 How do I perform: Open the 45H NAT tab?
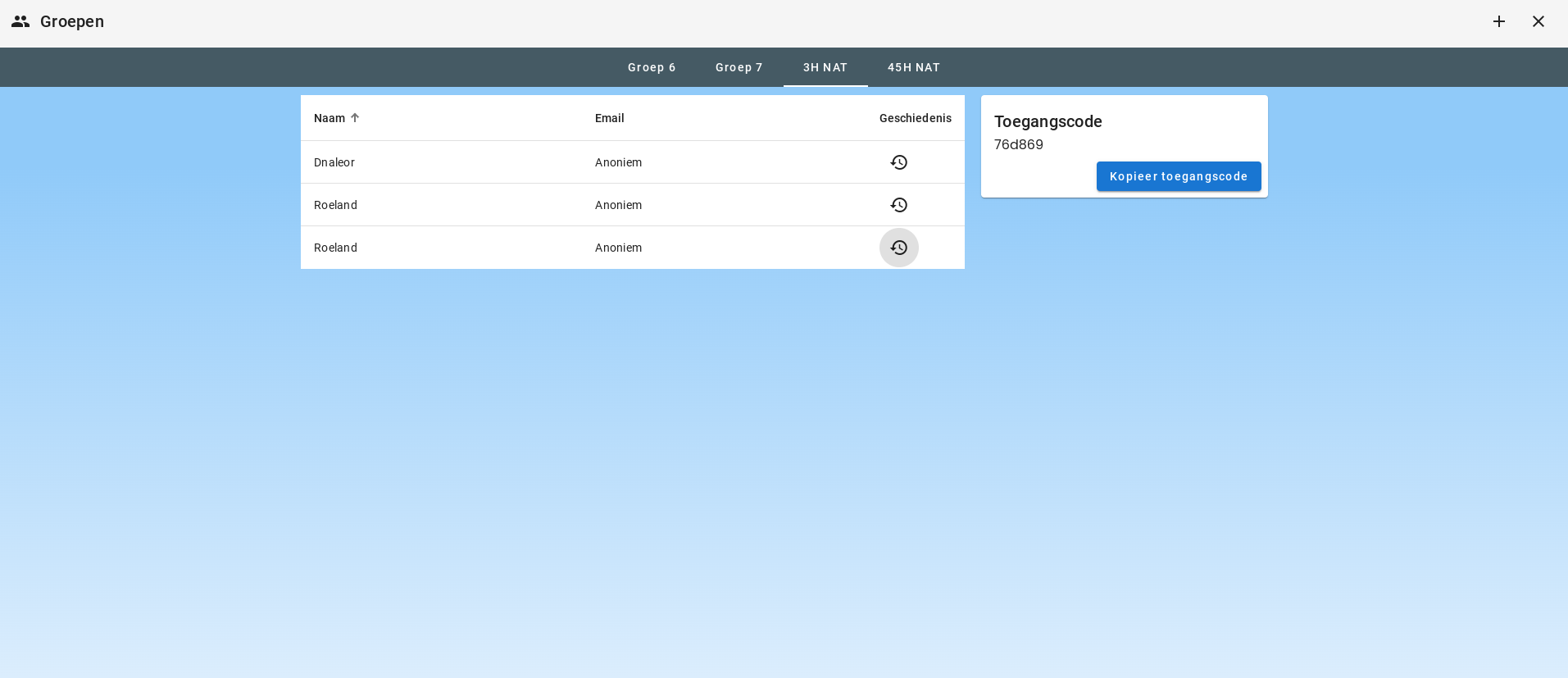click(913, 67)
